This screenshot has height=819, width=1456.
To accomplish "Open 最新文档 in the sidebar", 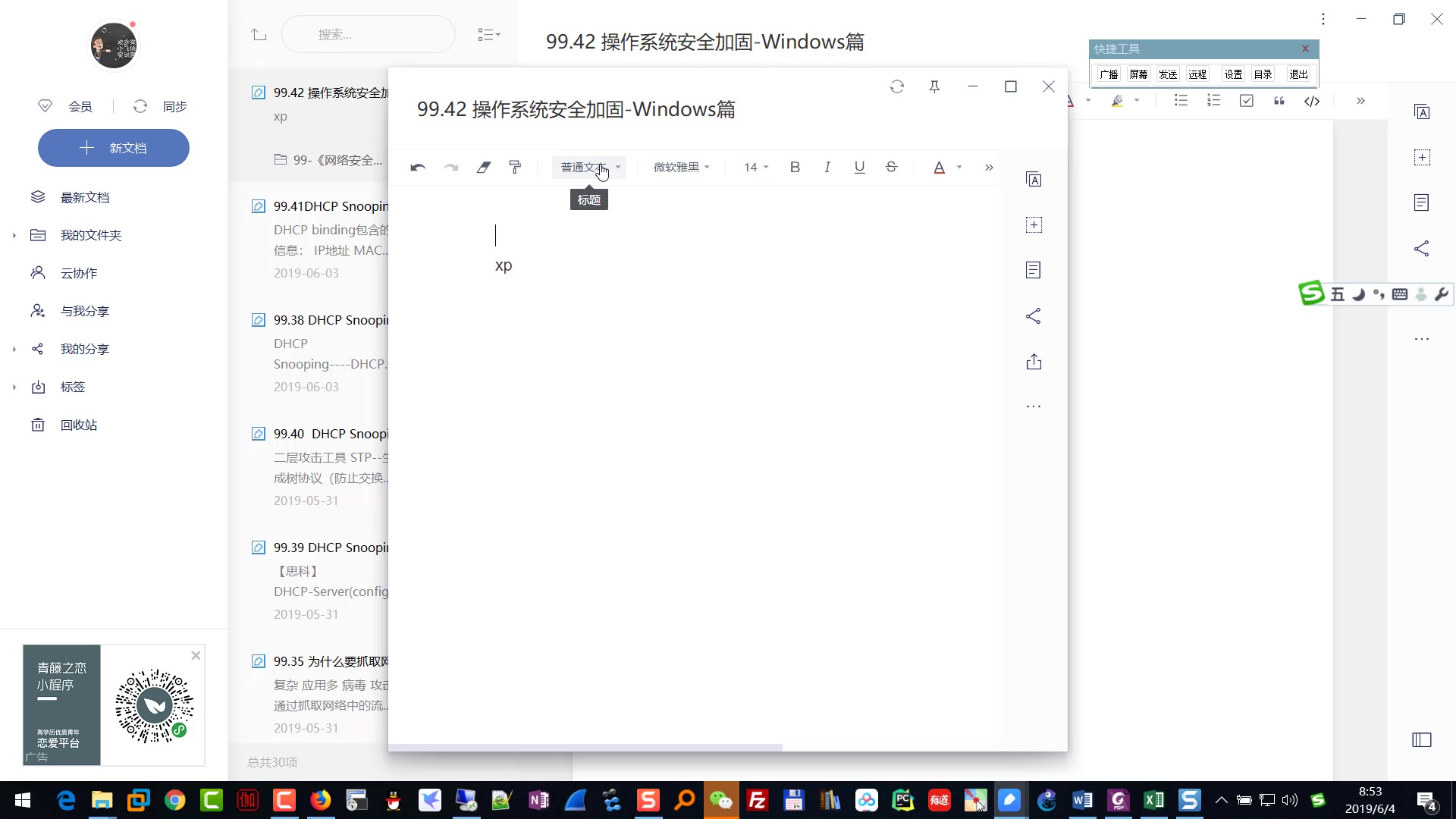I will pyautogui.click(x=84, y=197).
